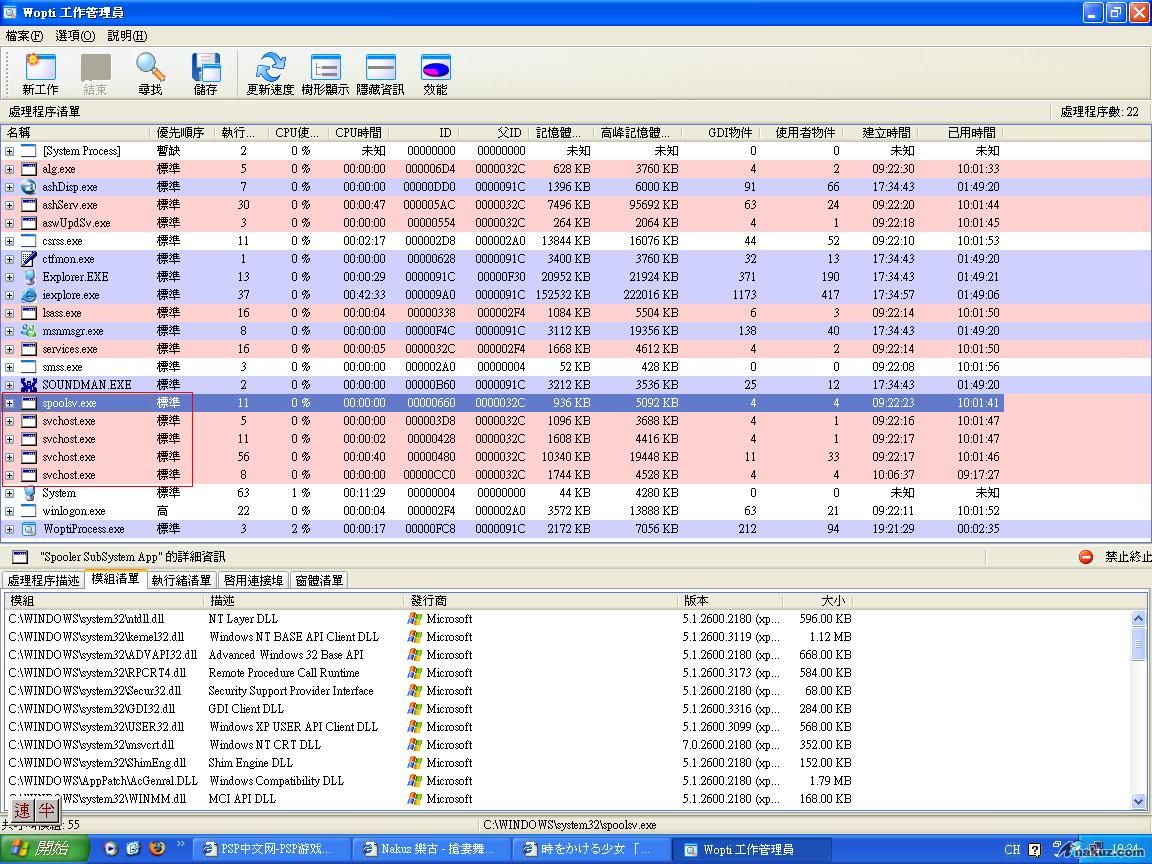
Task: Switch to the 處理程序描述 tab
Action: click(x=43, y=580)
